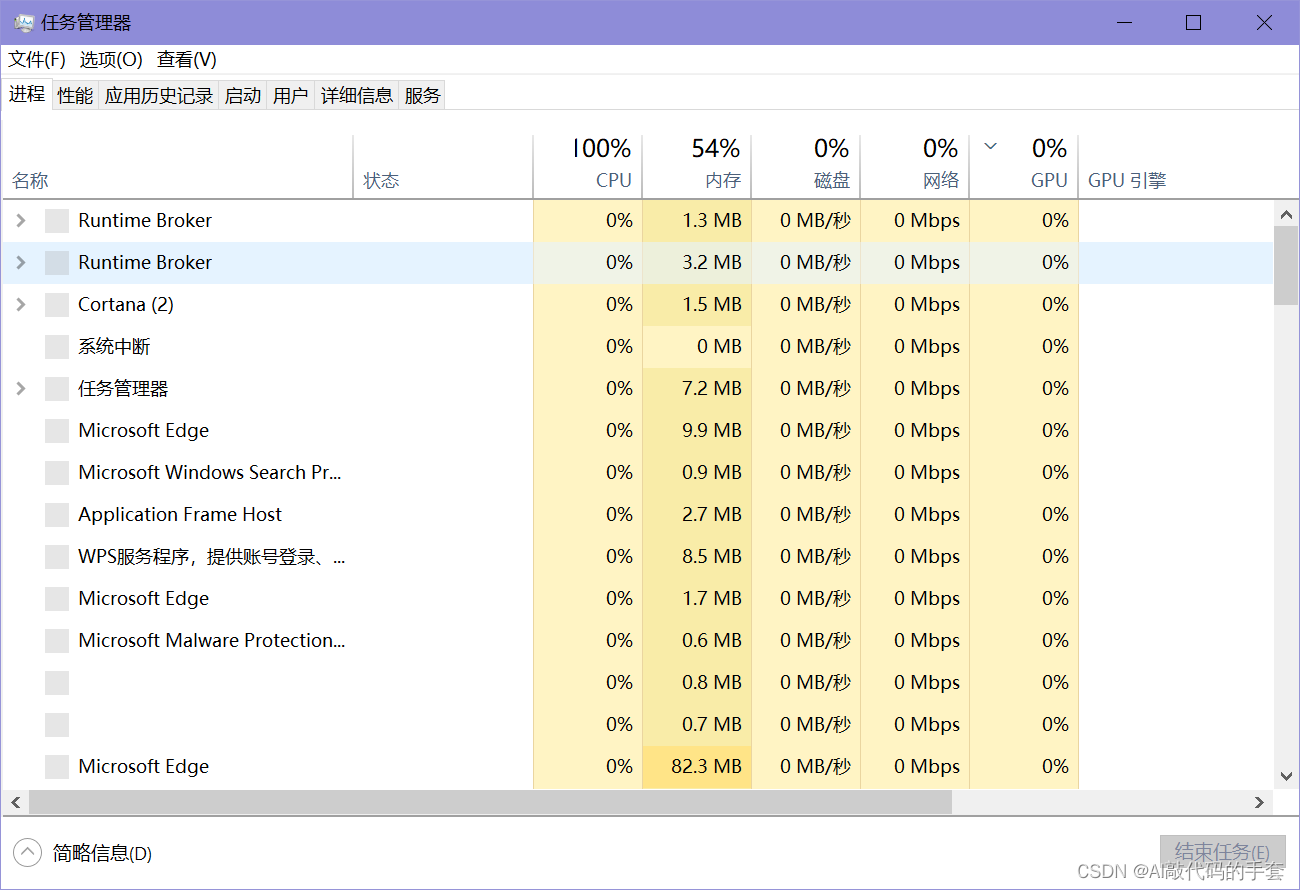The height and width of the screenshot is (890, 1300).
Task: Switch to the 详细信息 tab
Action: tap(357, 95)
